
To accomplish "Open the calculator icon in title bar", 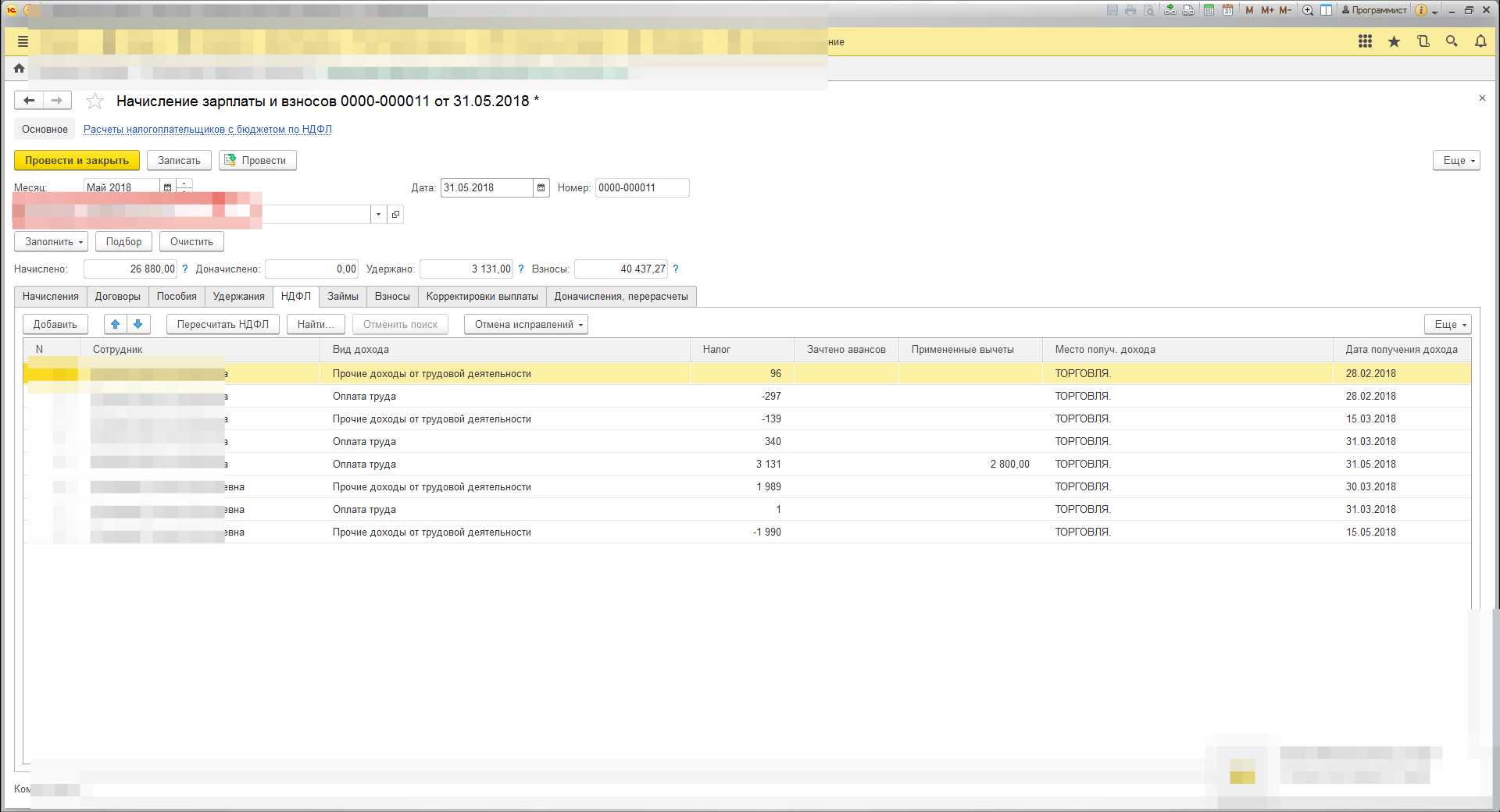I will click(x=1209, y=10).
